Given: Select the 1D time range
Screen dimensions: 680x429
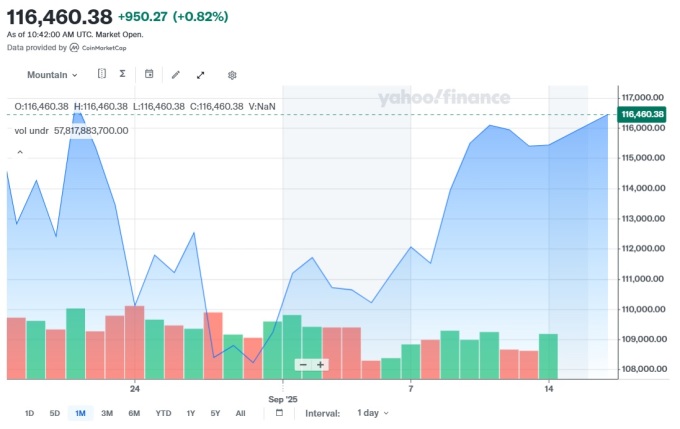Looking at the screenshot, I should point(29,413).
